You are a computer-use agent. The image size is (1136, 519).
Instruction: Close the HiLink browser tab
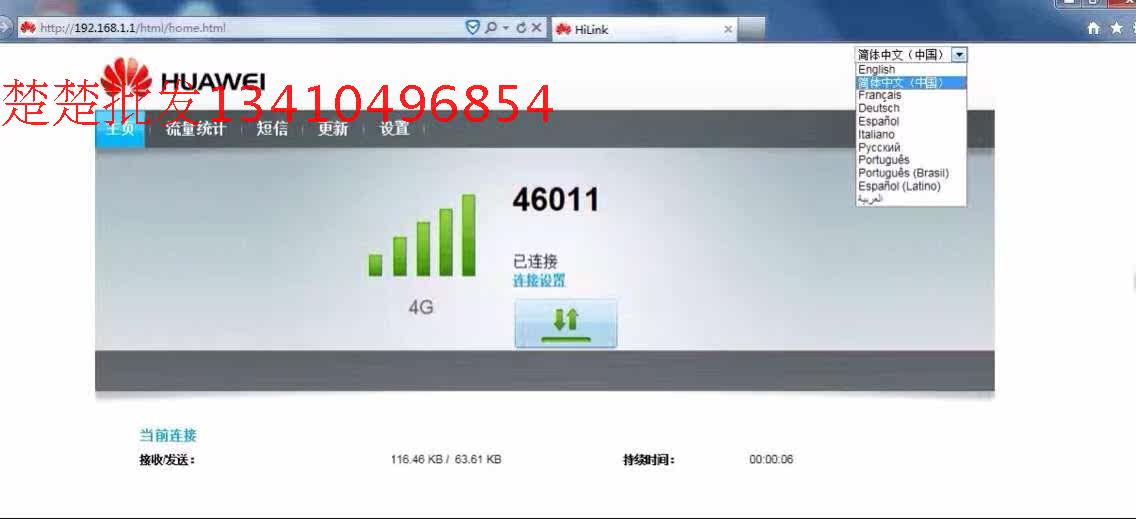coord(728,30)
